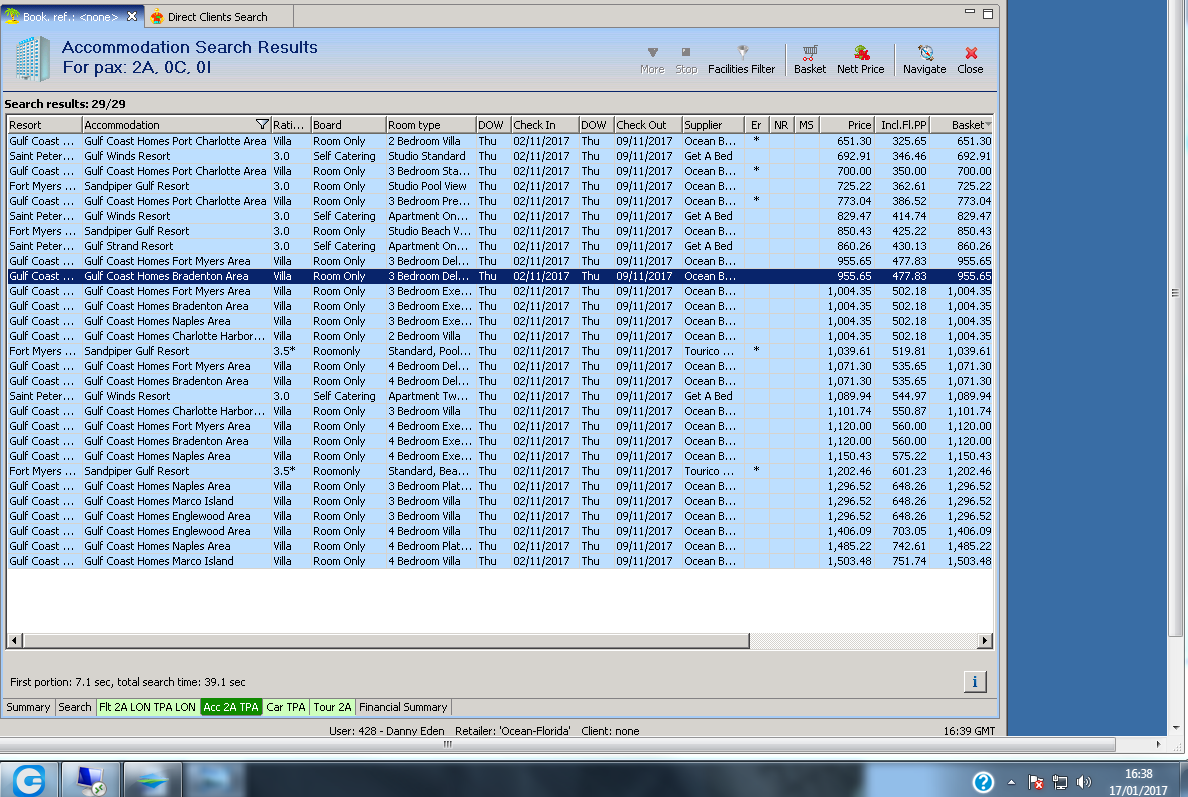This screenshot has height=797, width=1188.
Task: Open the Basket column sort arrow
Action: tap(988, 125)
